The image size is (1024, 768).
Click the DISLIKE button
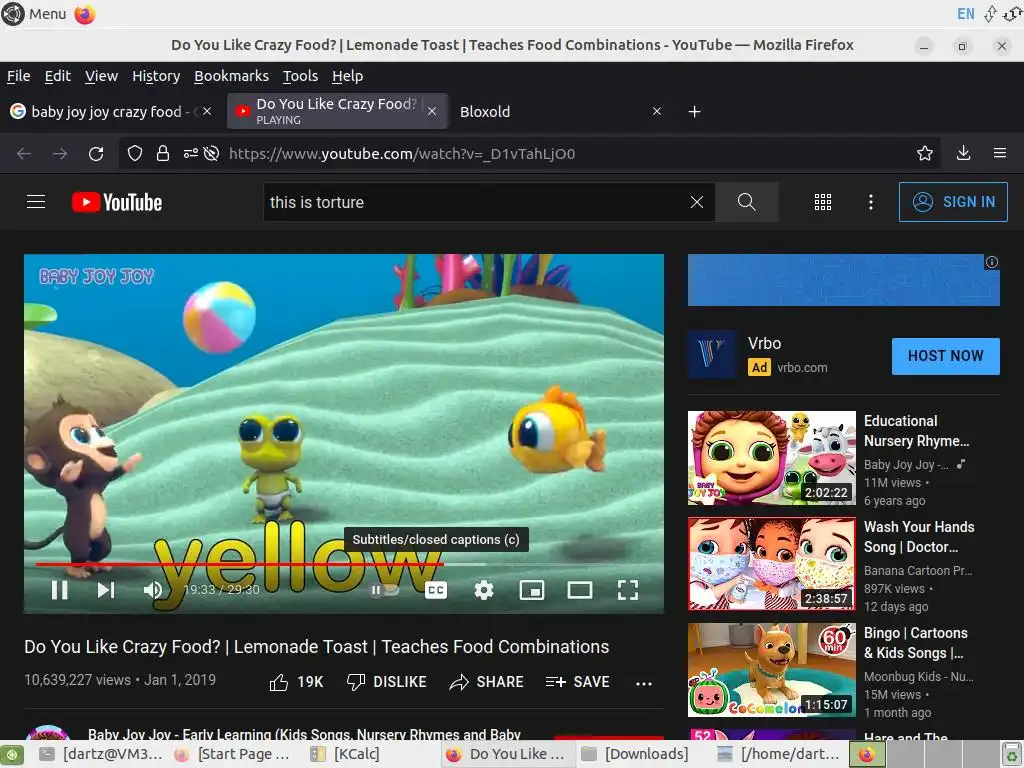tap(386, 682)
